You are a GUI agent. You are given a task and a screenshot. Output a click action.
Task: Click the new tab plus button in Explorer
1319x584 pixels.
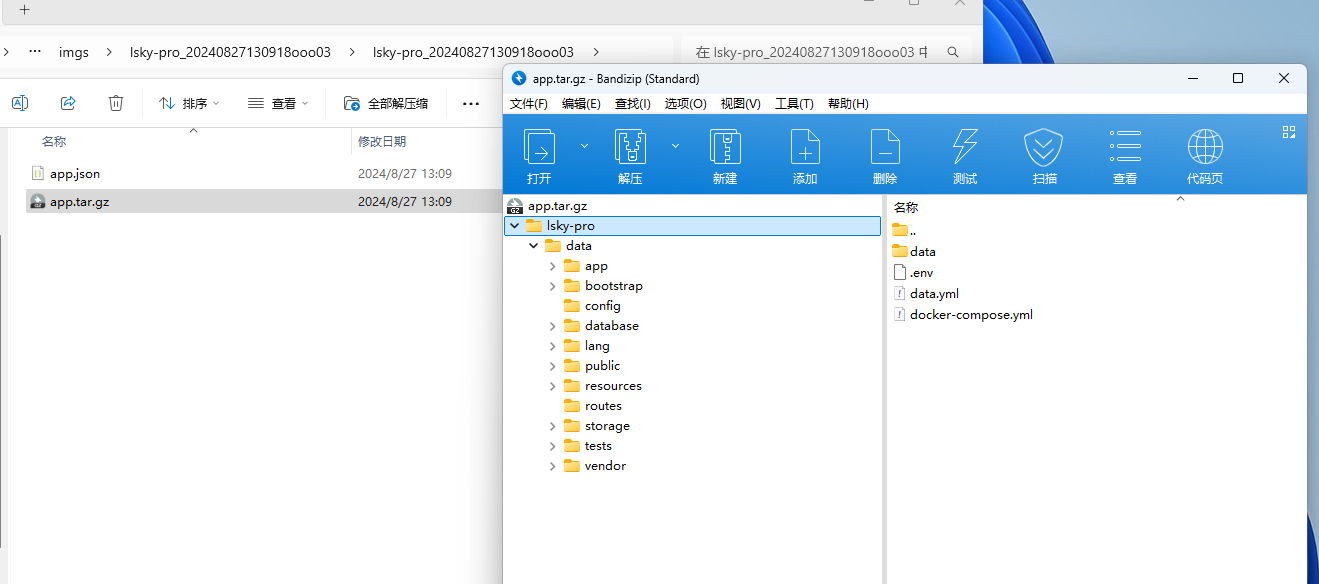tap(25, 9)
